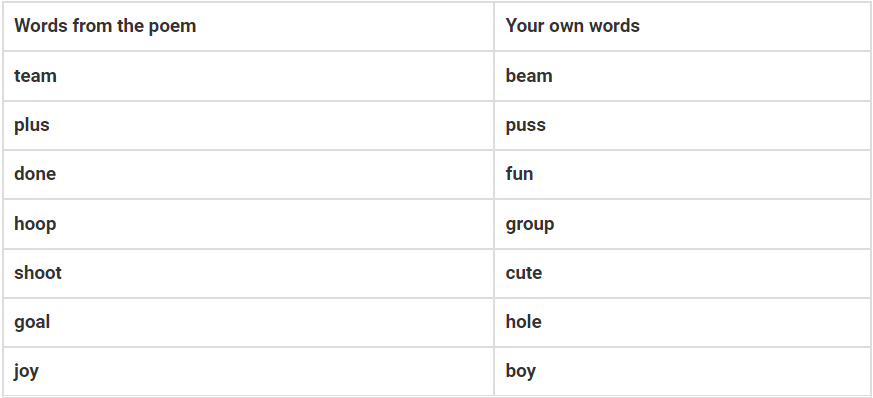Place cursor in the 'cute' cell
Viewport: 873px width, 398px height.
coord(682,273)
